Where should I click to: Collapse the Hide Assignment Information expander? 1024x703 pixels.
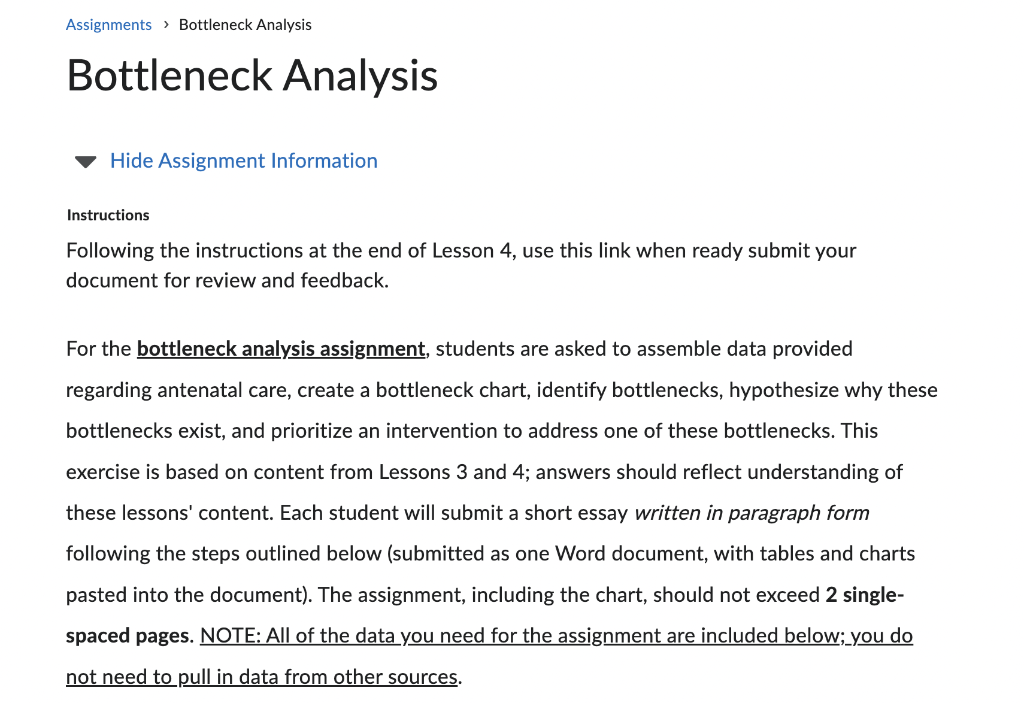(x=244, y=161)
